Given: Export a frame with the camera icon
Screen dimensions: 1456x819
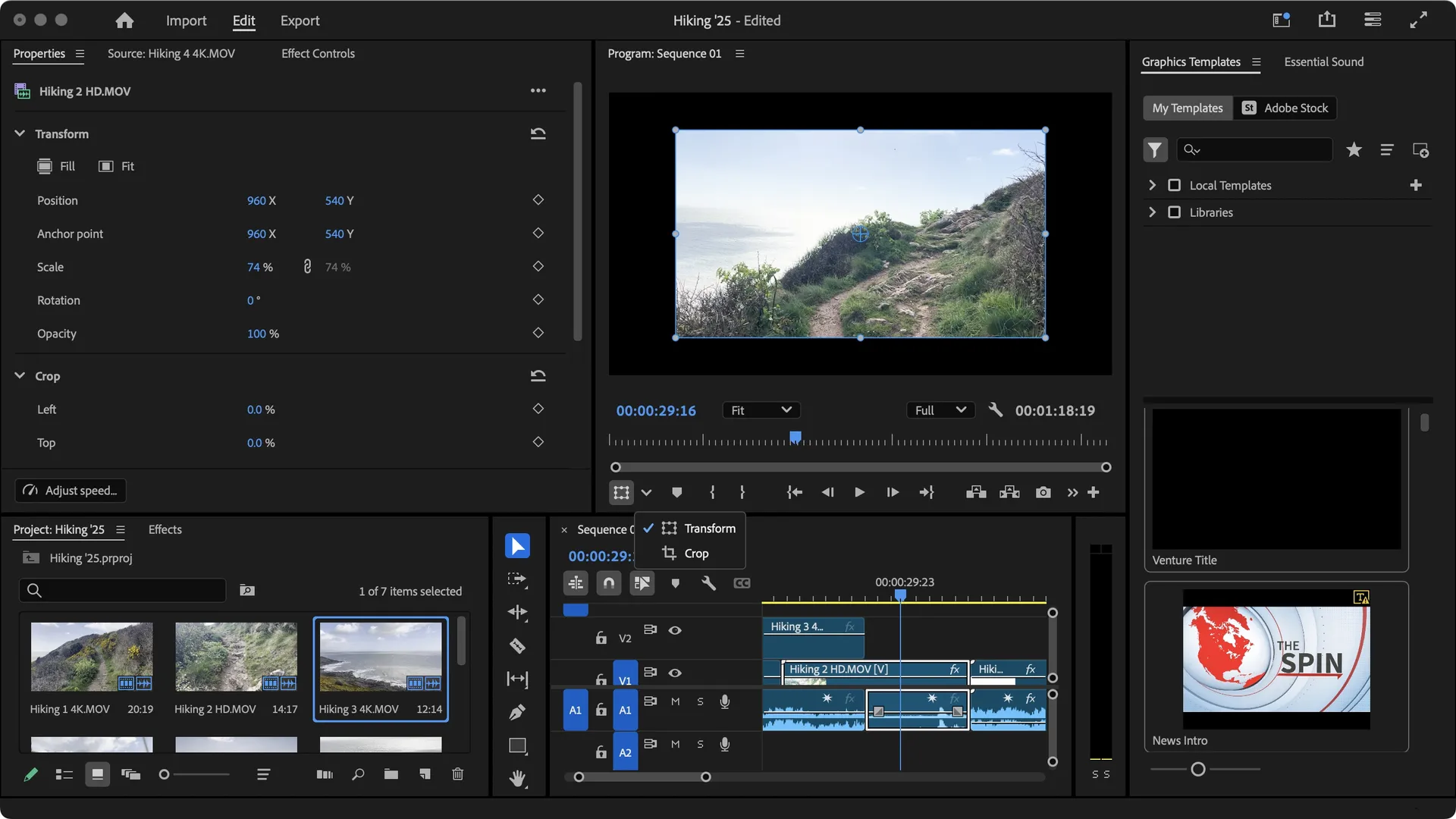Looking at the screenshot, I should pyautogui.click(x=1042, y=492).
